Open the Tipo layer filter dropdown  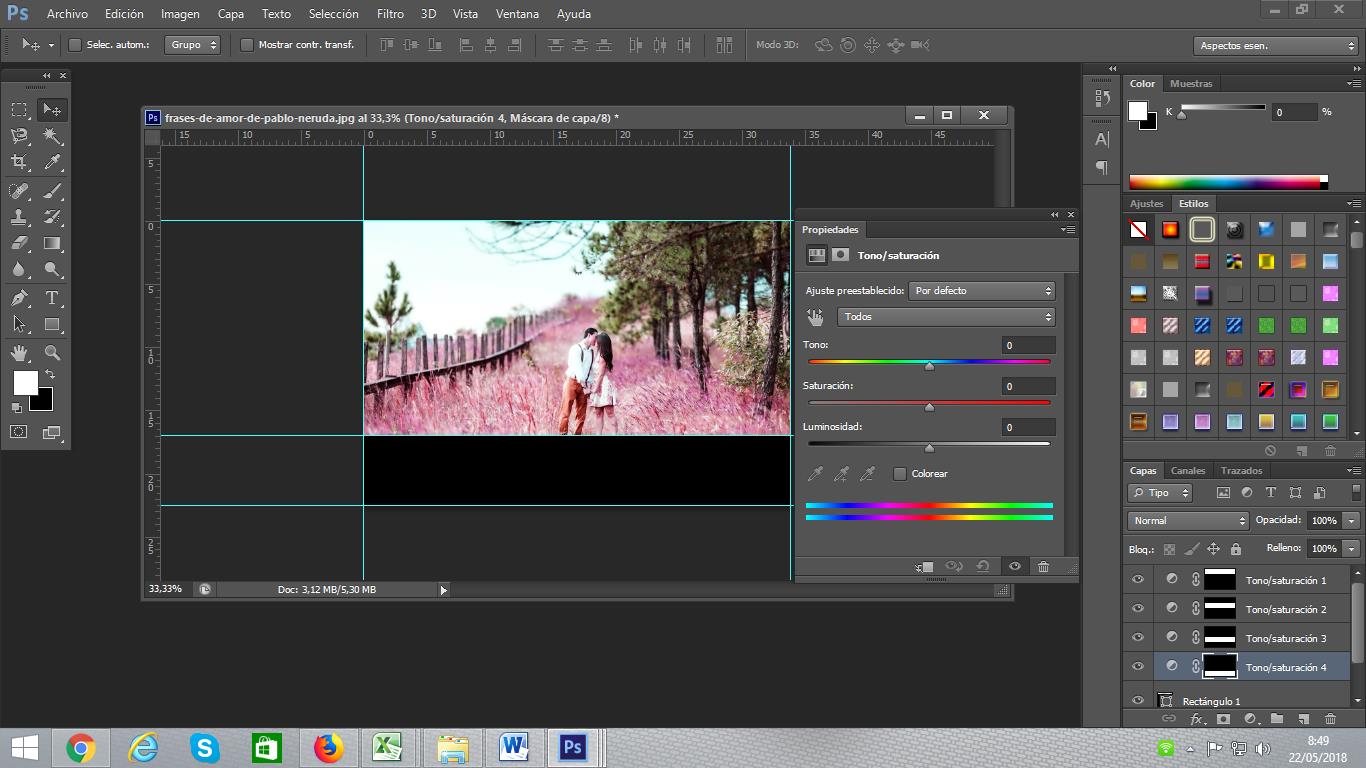point(1160,493)
